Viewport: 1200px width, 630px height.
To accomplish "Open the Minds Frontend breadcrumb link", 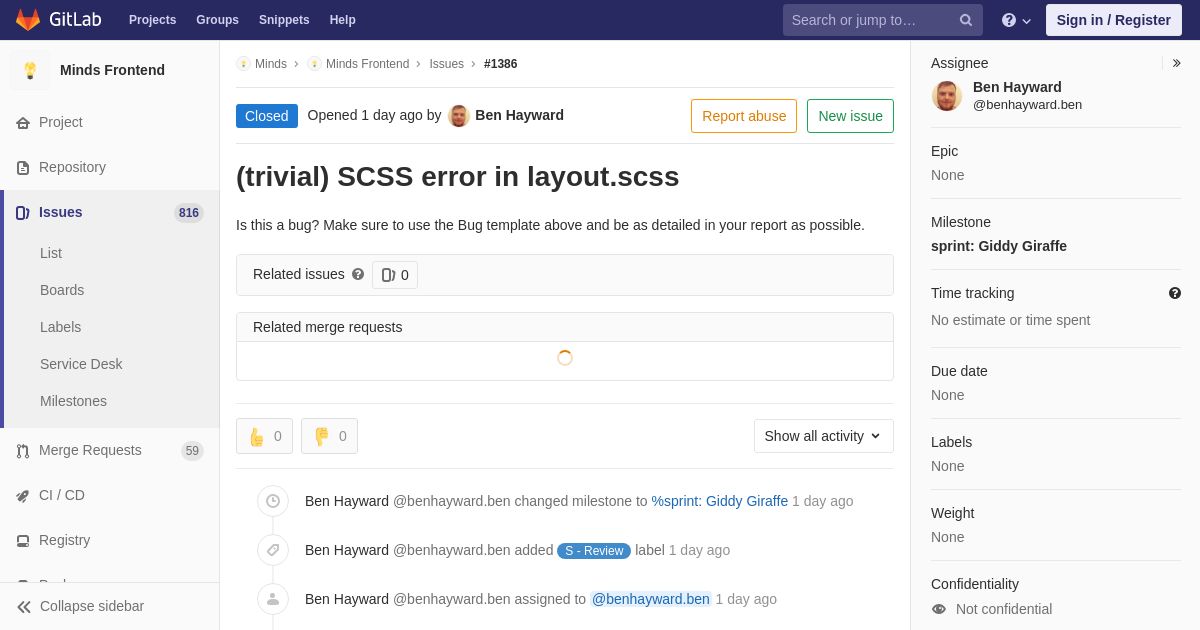I will (x=367, y=64).
